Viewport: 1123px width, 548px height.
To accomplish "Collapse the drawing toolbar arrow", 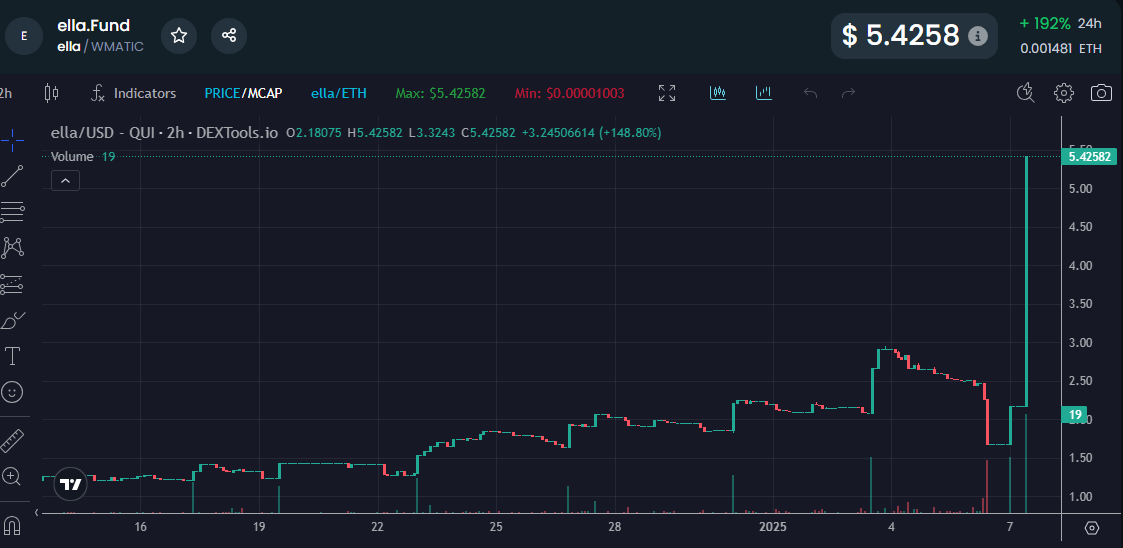I will [37, 513].
